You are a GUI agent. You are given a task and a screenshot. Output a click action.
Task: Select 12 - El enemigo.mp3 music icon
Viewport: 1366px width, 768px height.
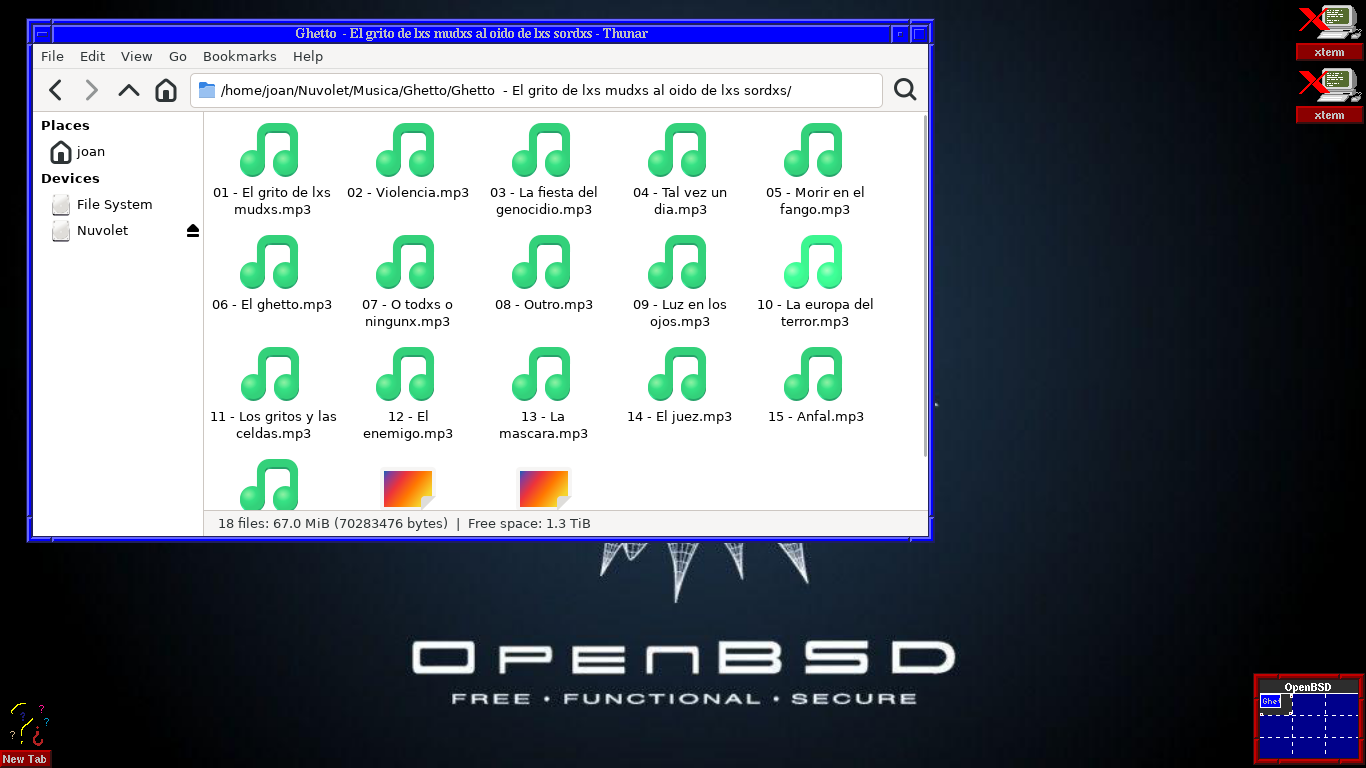point(406,374)
